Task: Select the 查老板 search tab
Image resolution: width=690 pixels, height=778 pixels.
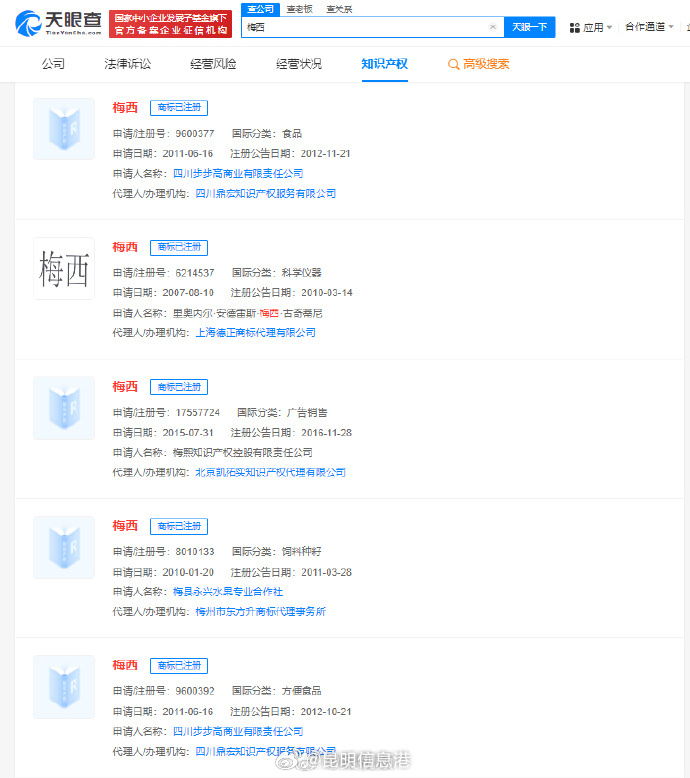Action: (x=300, y=9)
